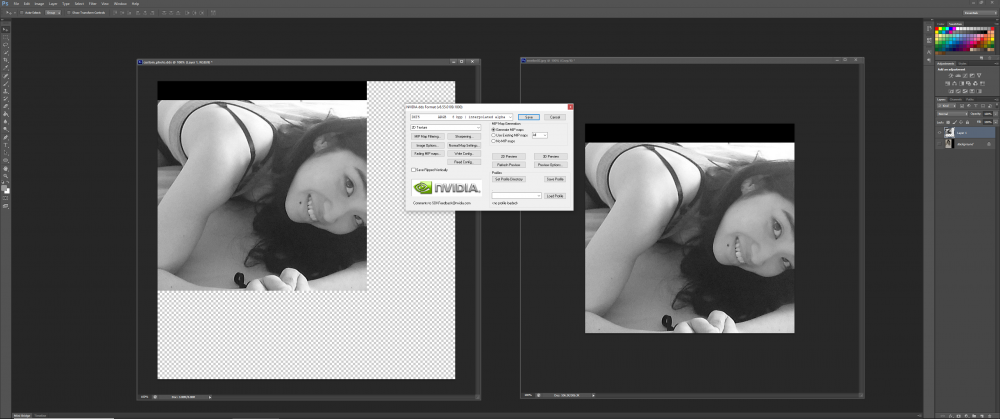
Task: Select the Ellipse shape tool
Action: (x=6, y=159)
